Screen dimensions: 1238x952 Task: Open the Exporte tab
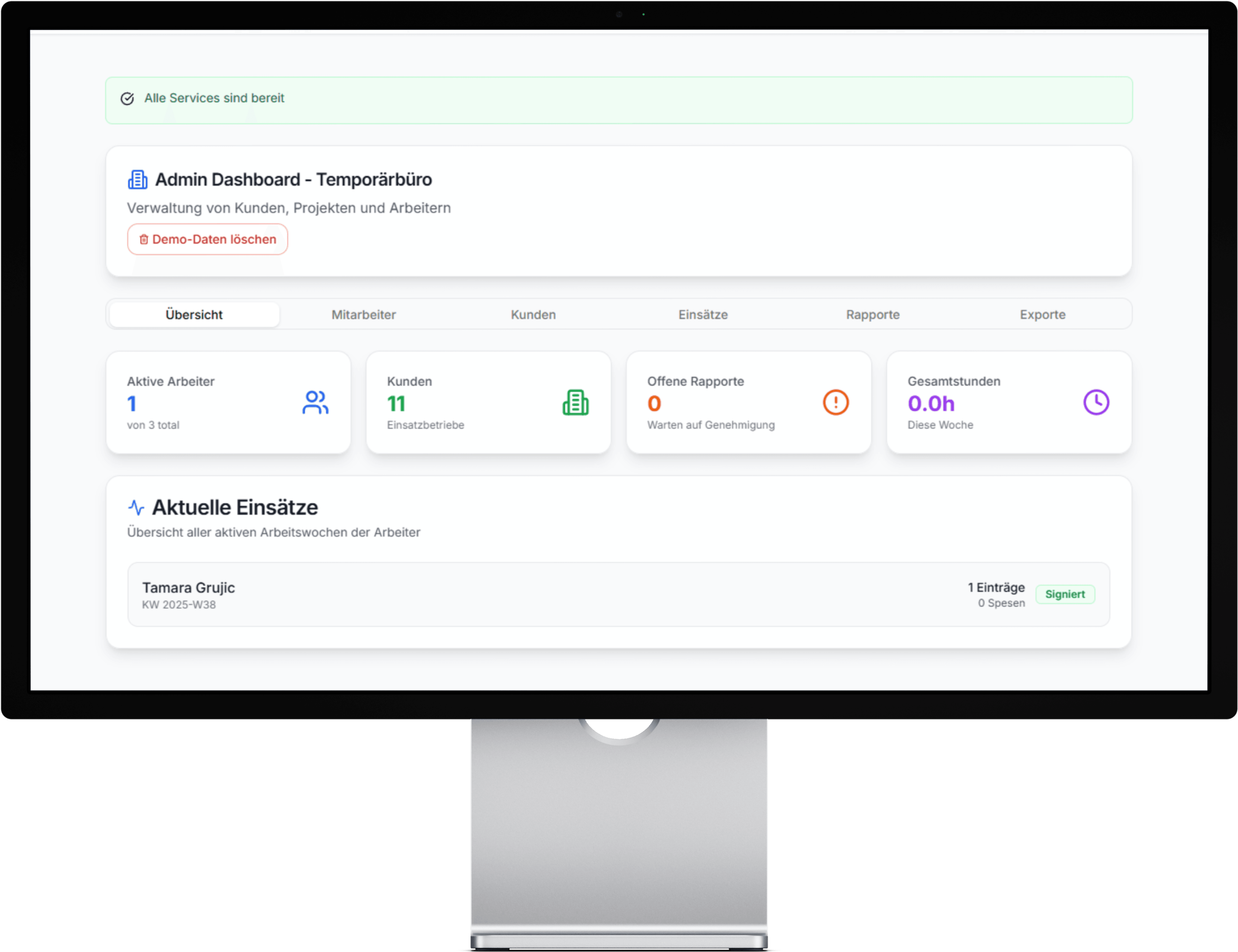pos(1042,315)
